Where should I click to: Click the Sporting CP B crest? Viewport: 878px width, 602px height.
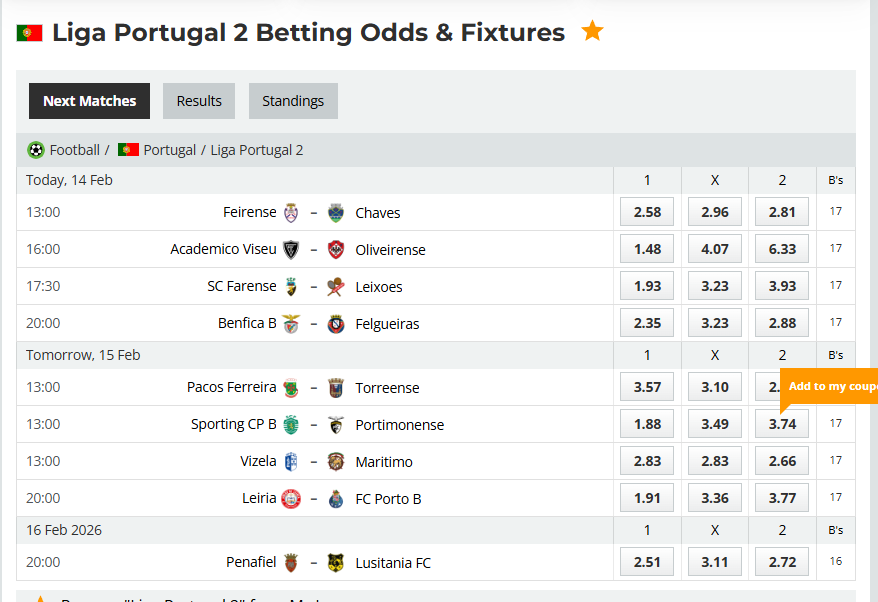tap(291, 424)
